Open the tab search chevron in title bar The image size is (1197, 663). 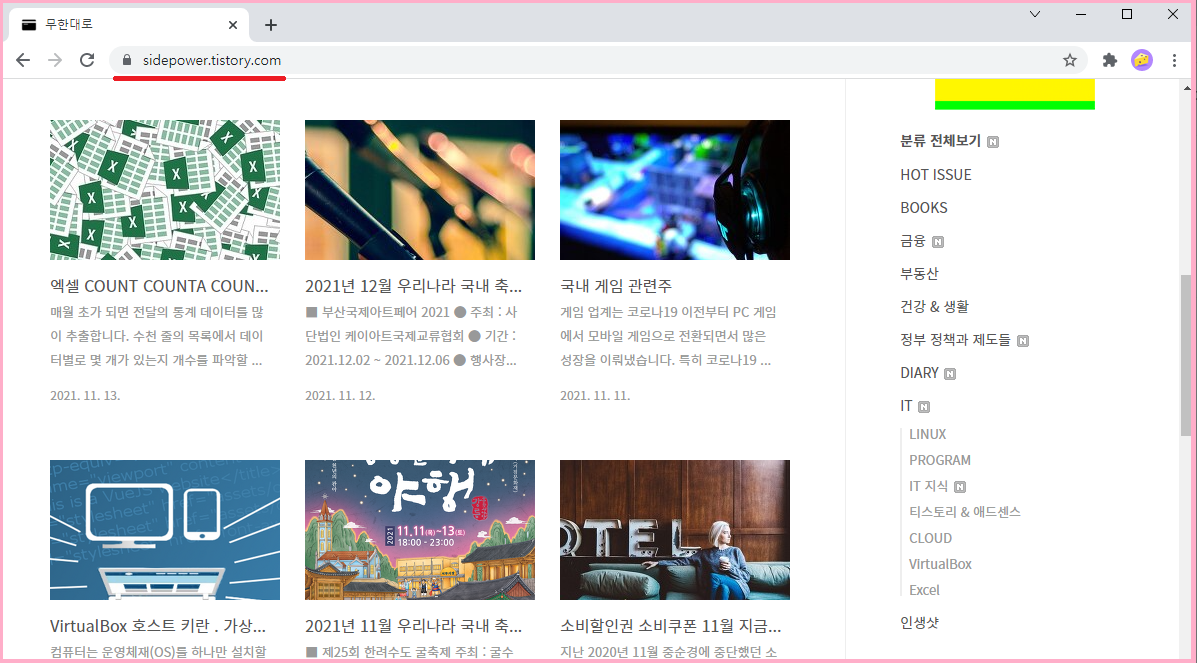pyautogui.click(x=1035, y=15)
